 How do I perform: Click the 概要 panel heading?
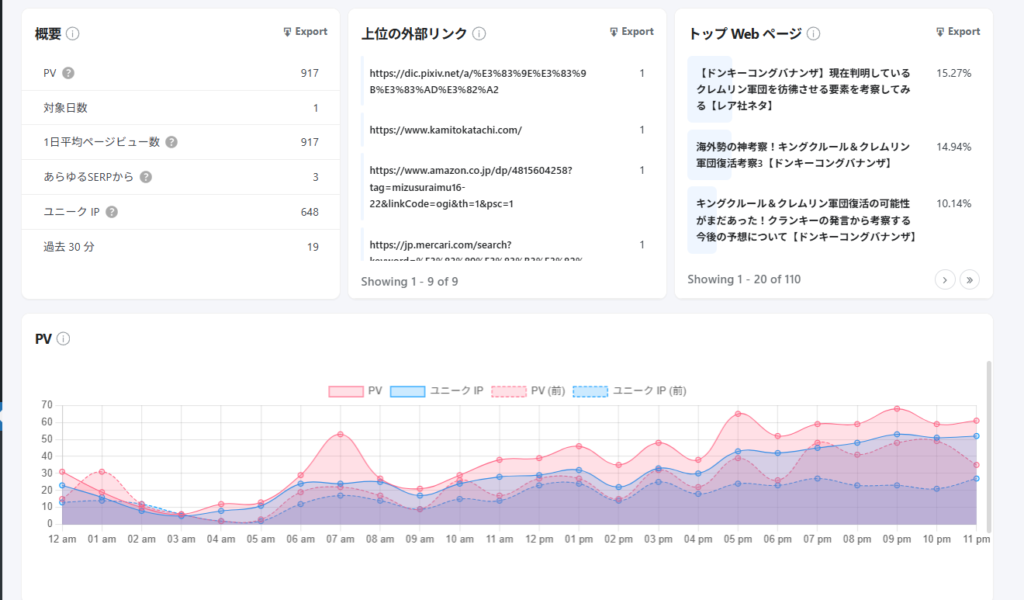[48, 34]
